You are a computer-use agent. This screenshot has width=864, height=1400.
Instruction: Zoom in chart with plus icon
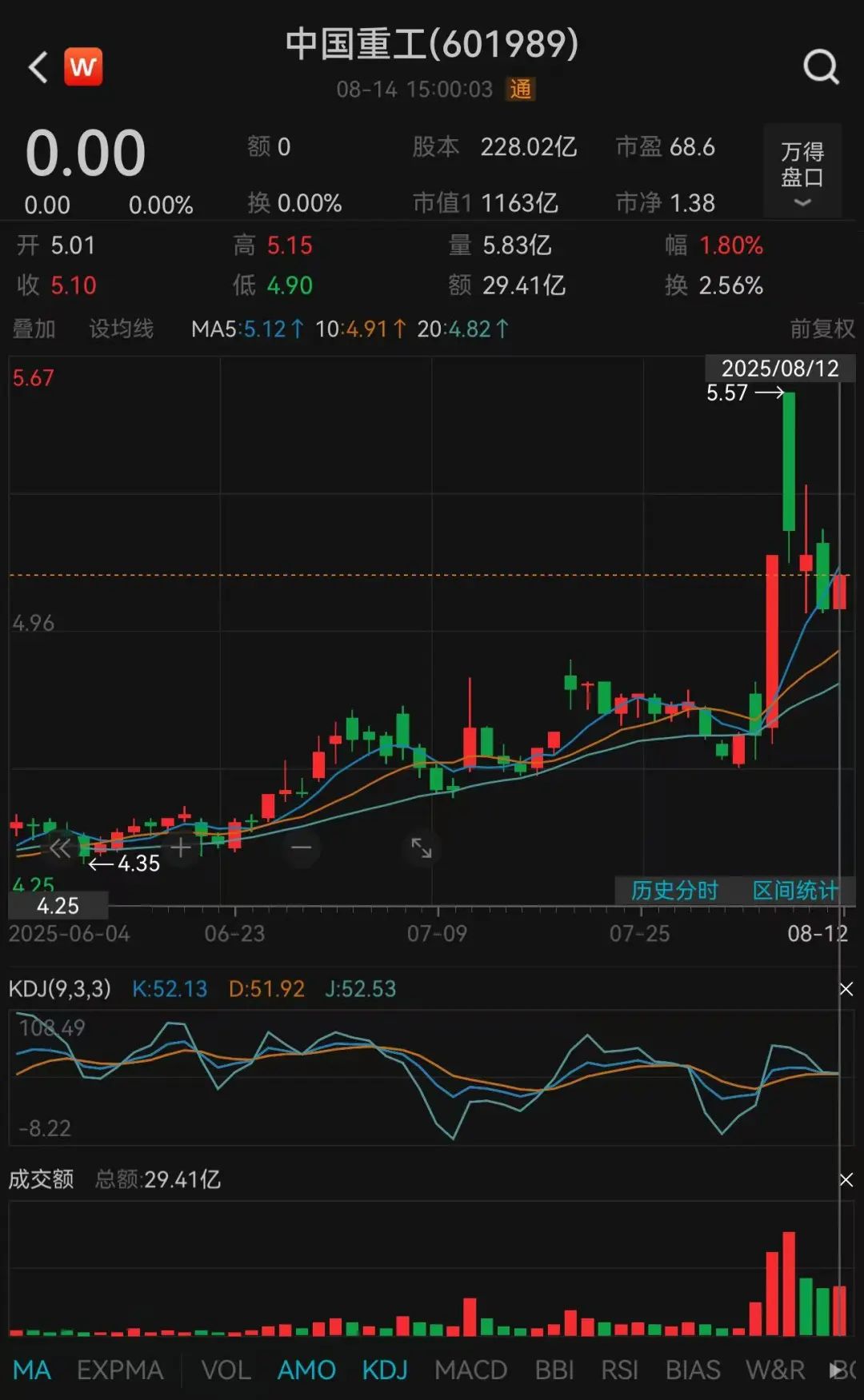coord(181,848)
